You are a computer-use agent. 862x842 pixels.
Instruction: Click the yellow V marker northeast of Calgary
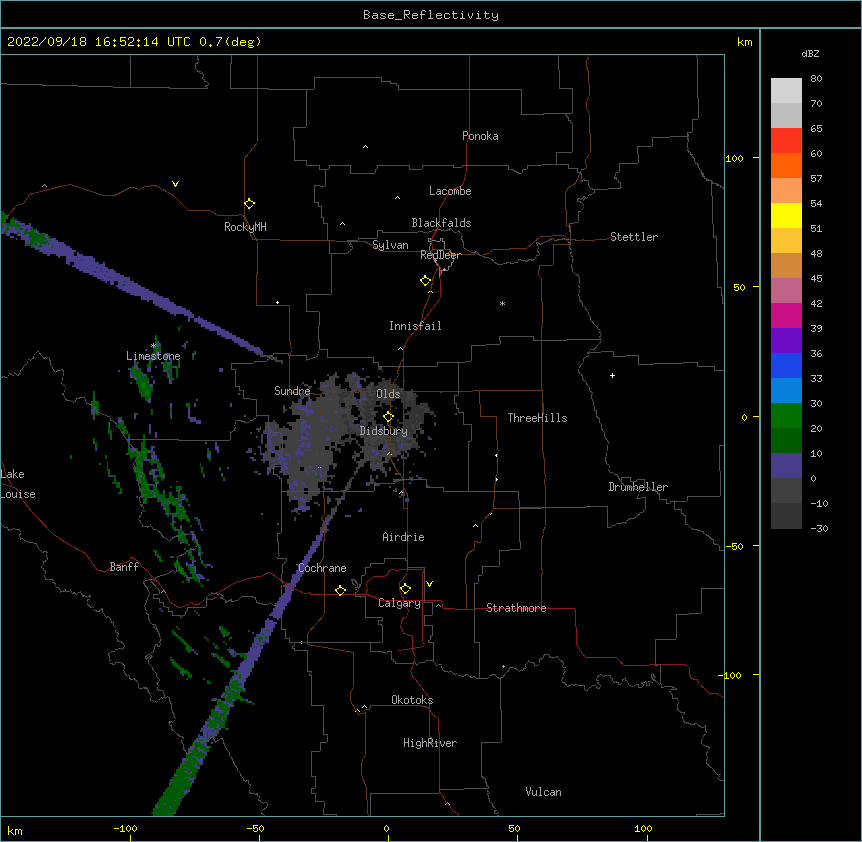[x=429, y=584]
